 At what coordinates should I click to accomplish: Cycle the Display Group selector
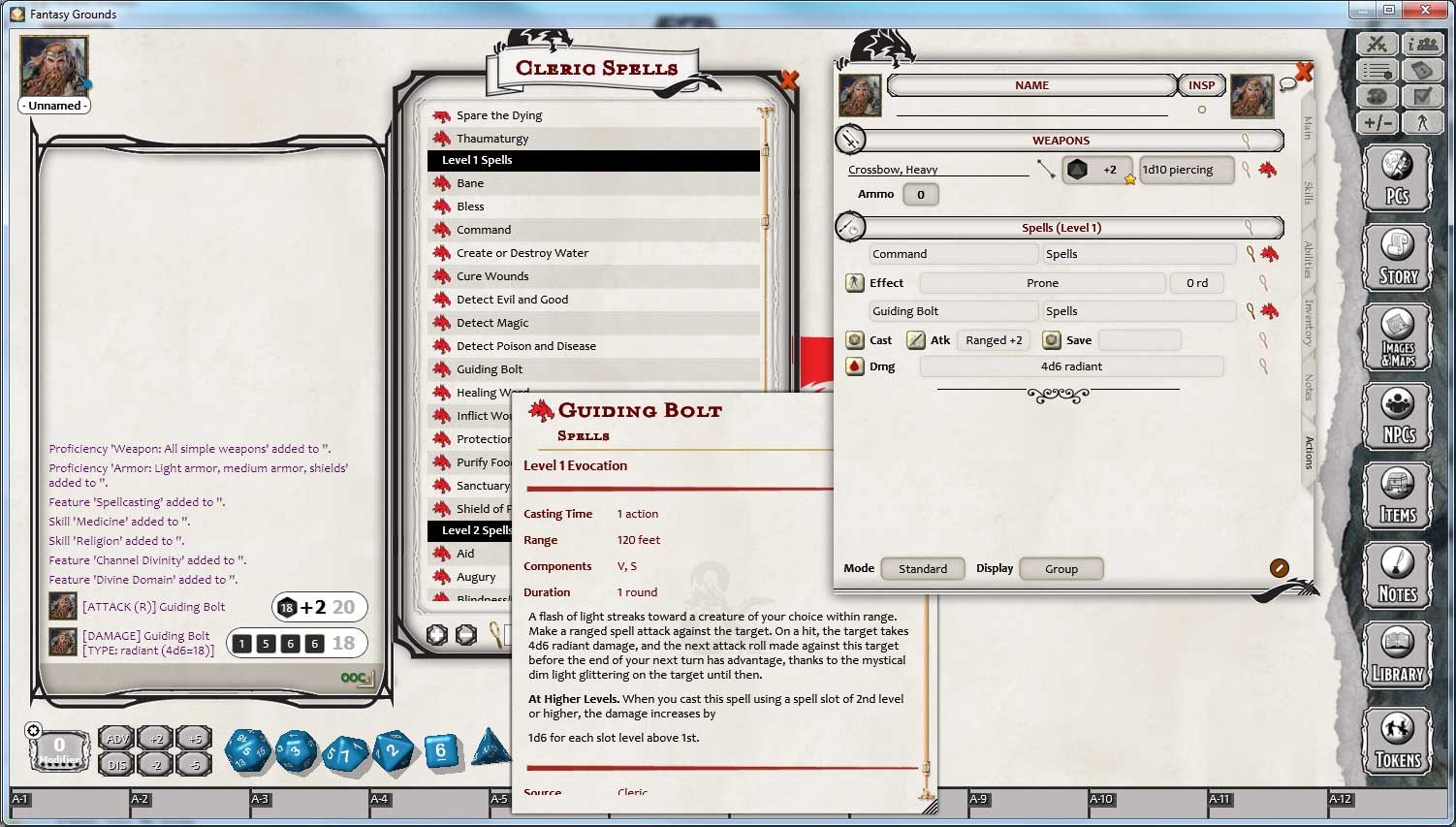[1060, 569]
